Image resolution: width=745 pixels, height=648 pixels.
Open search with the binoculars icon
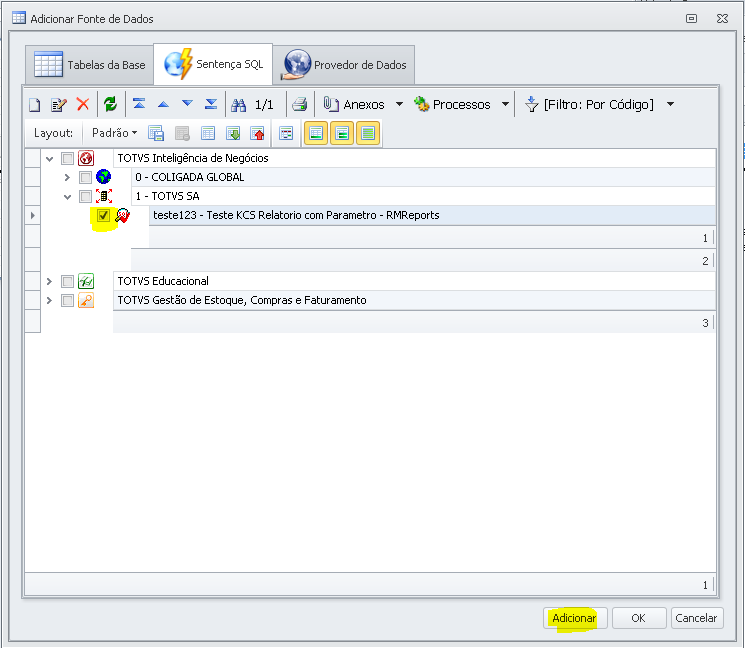[239, 105]
